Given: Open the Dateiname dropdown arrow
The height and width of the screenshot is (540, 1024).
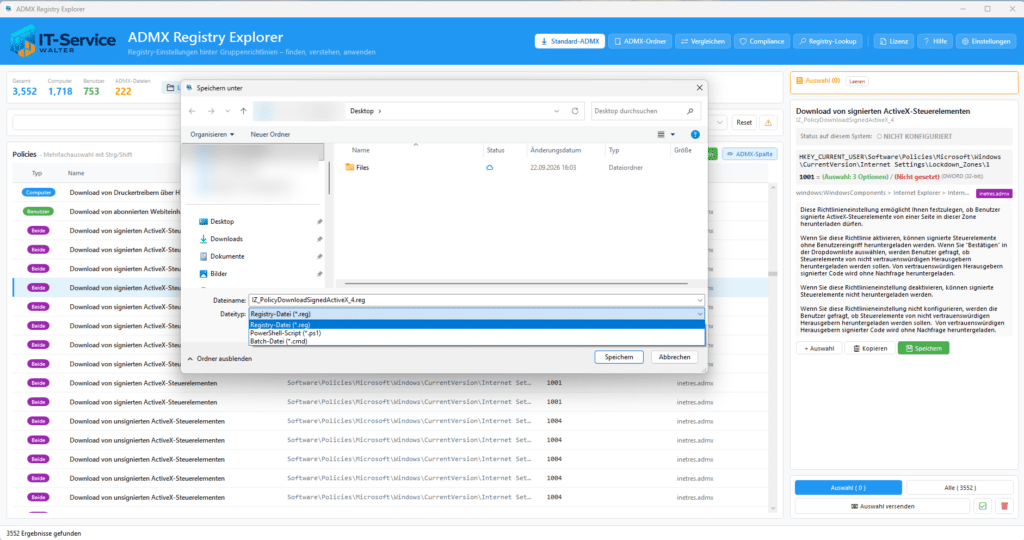Looking at the screenshot, I should 700,300.
